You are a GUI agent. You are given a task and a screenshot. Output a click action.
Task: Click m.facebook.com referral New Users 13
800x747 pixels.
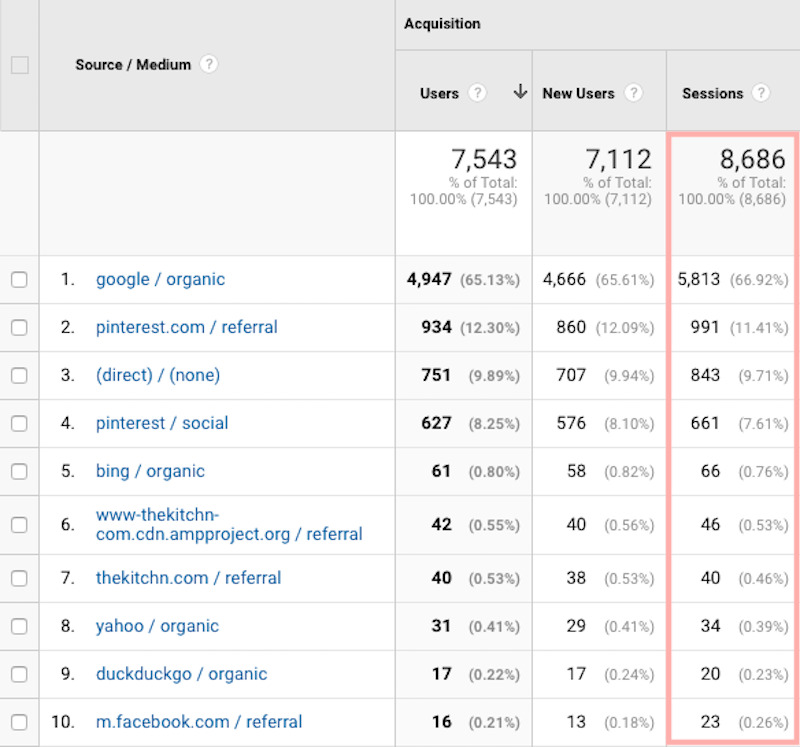pyautogui.click(x=577, y=721)
